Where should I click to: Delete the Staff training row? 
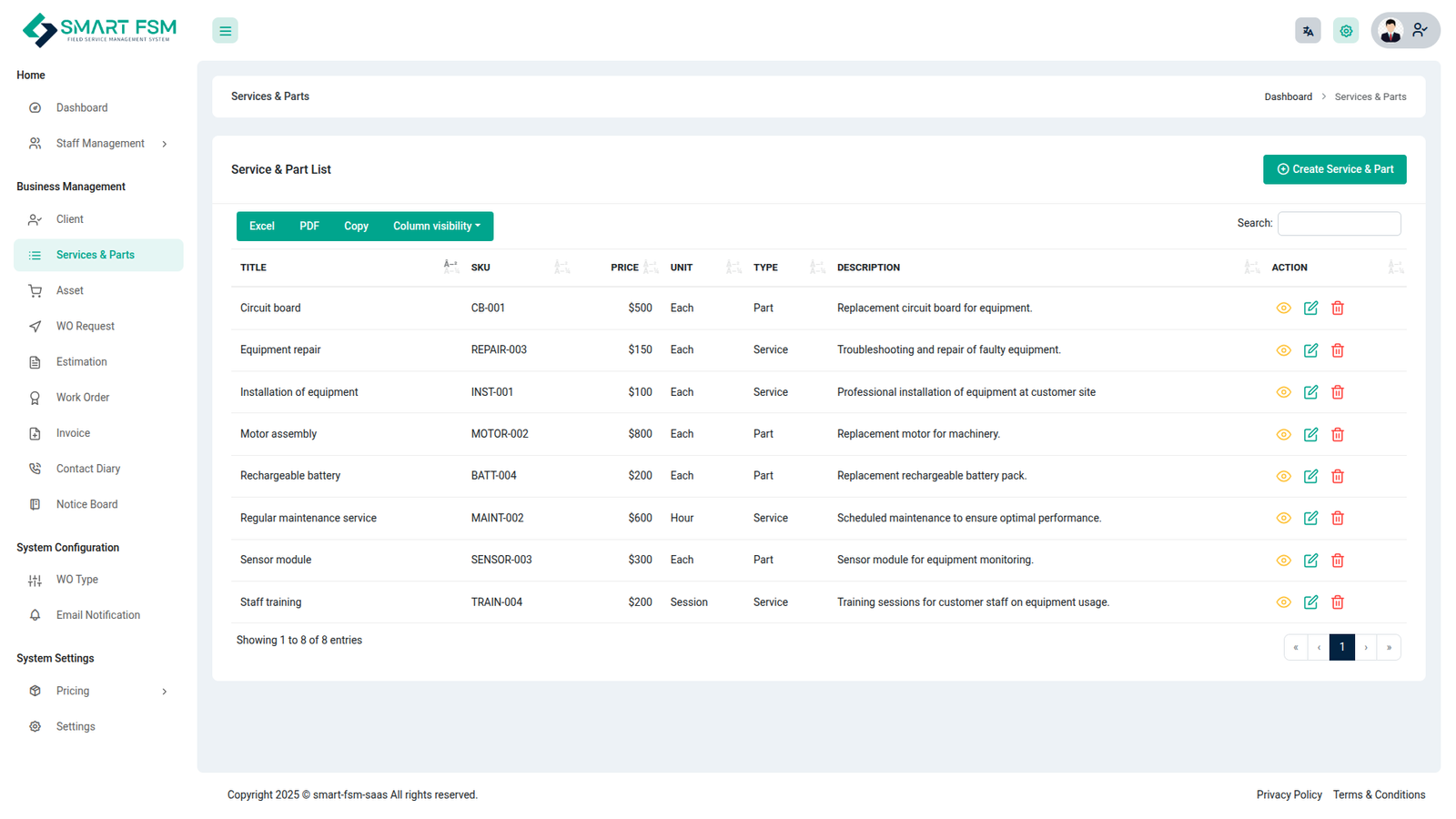(1338, 602)
